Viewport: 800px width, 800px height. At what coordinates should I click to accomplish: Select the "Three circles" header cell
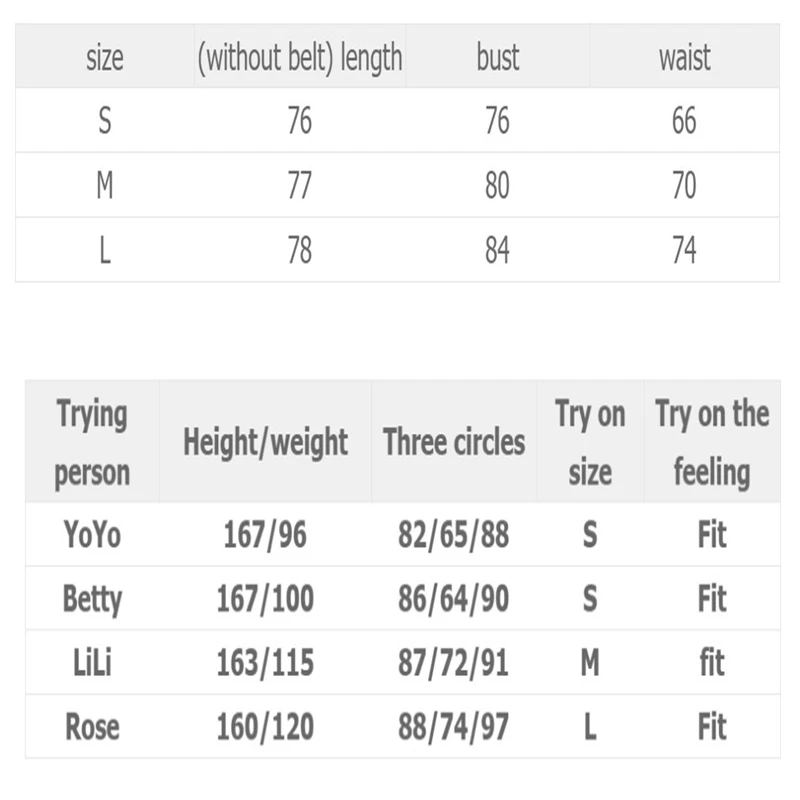point(454,442)
